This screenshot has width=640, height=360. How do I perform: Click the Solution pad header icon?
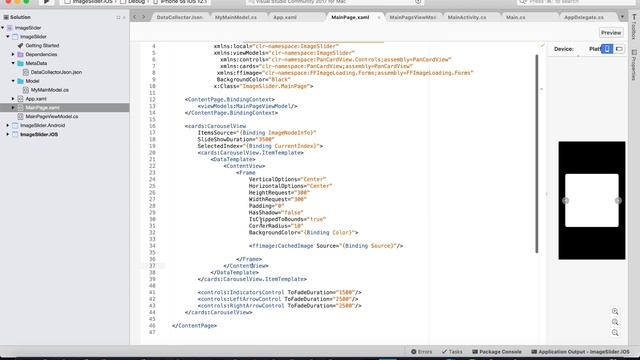[6, 17]
